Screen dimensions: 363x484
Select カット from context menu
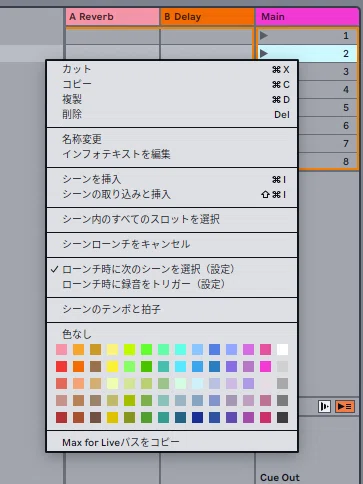172,69
